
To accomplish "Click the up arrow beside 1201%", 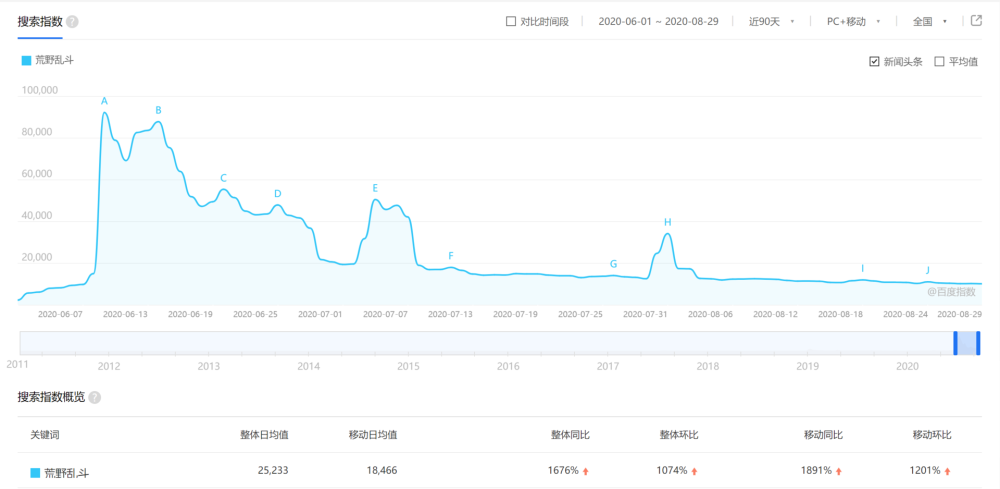I will pyautogui.click(x=947, y=471).
